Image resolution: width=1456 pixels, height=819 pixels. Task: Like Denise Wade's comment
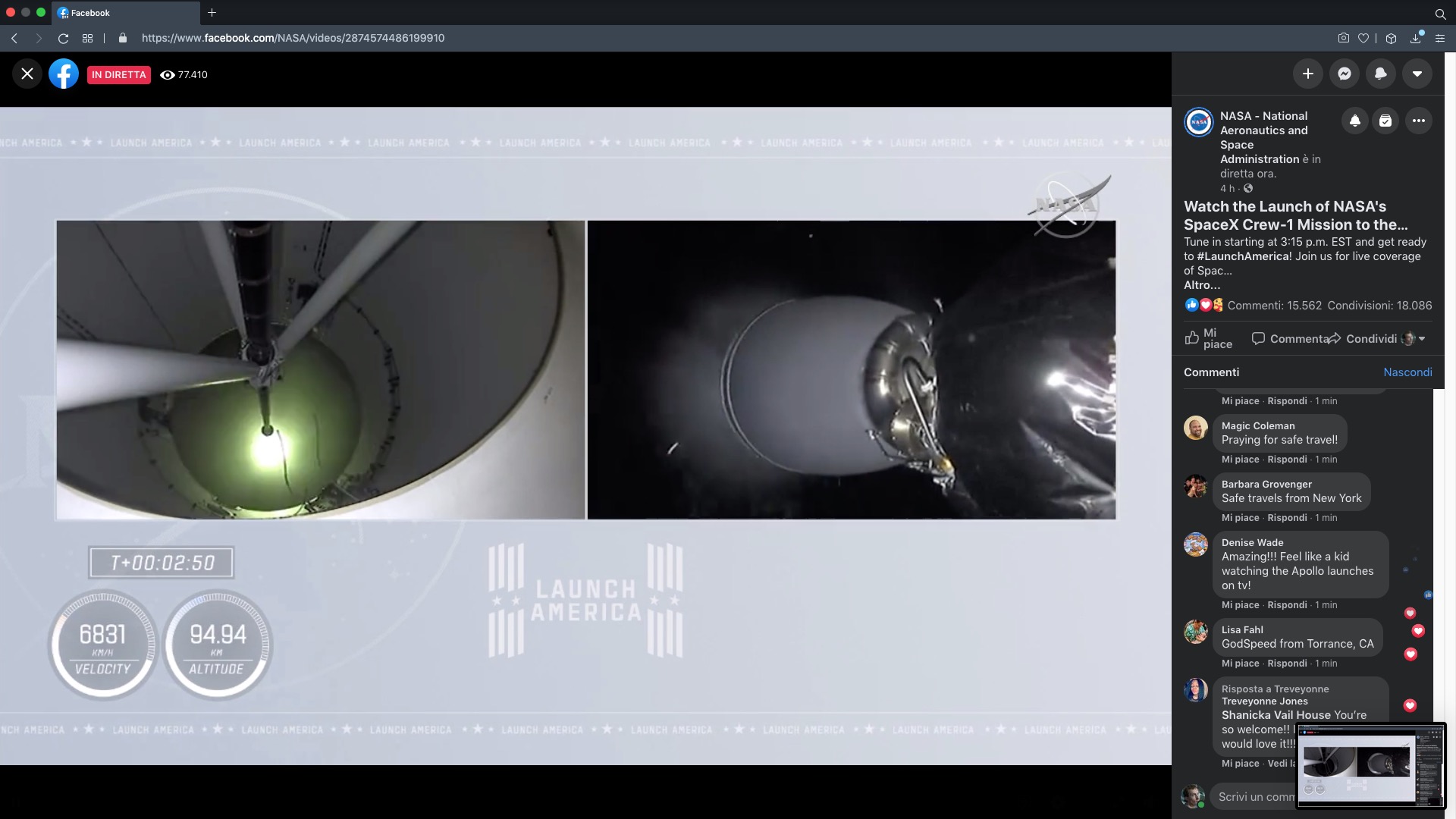(1240, 605)
